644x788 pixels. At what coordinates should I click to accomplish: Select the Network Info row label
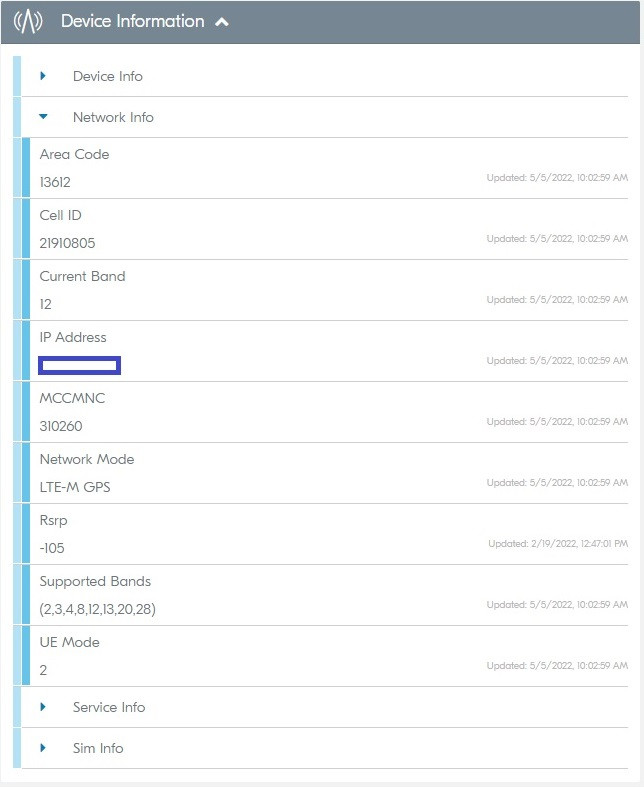coord(113,117)
